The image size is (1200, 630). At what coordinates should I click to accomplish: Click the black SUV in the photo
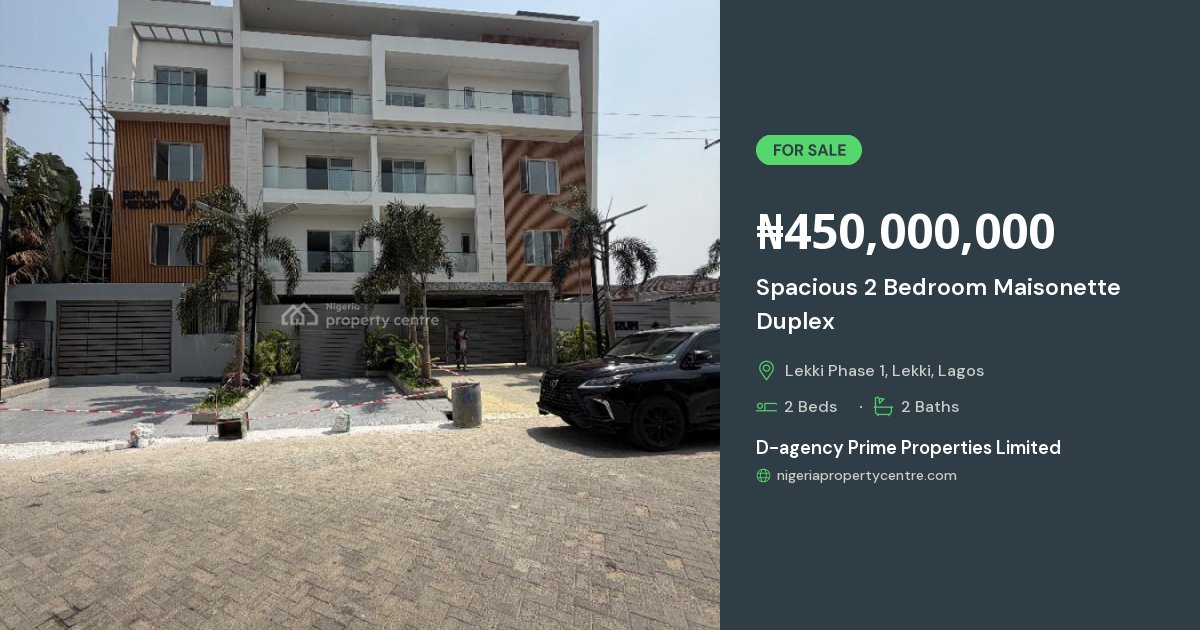pyautogui.click(x=629, y=386)
